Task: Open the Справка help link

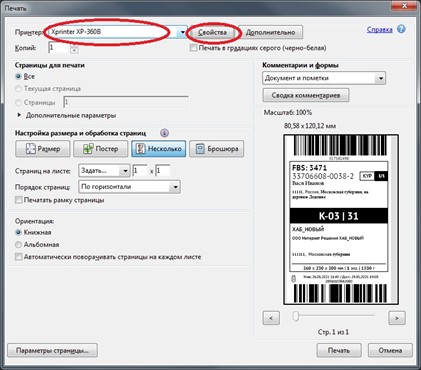Action: (x=379, y=30)
